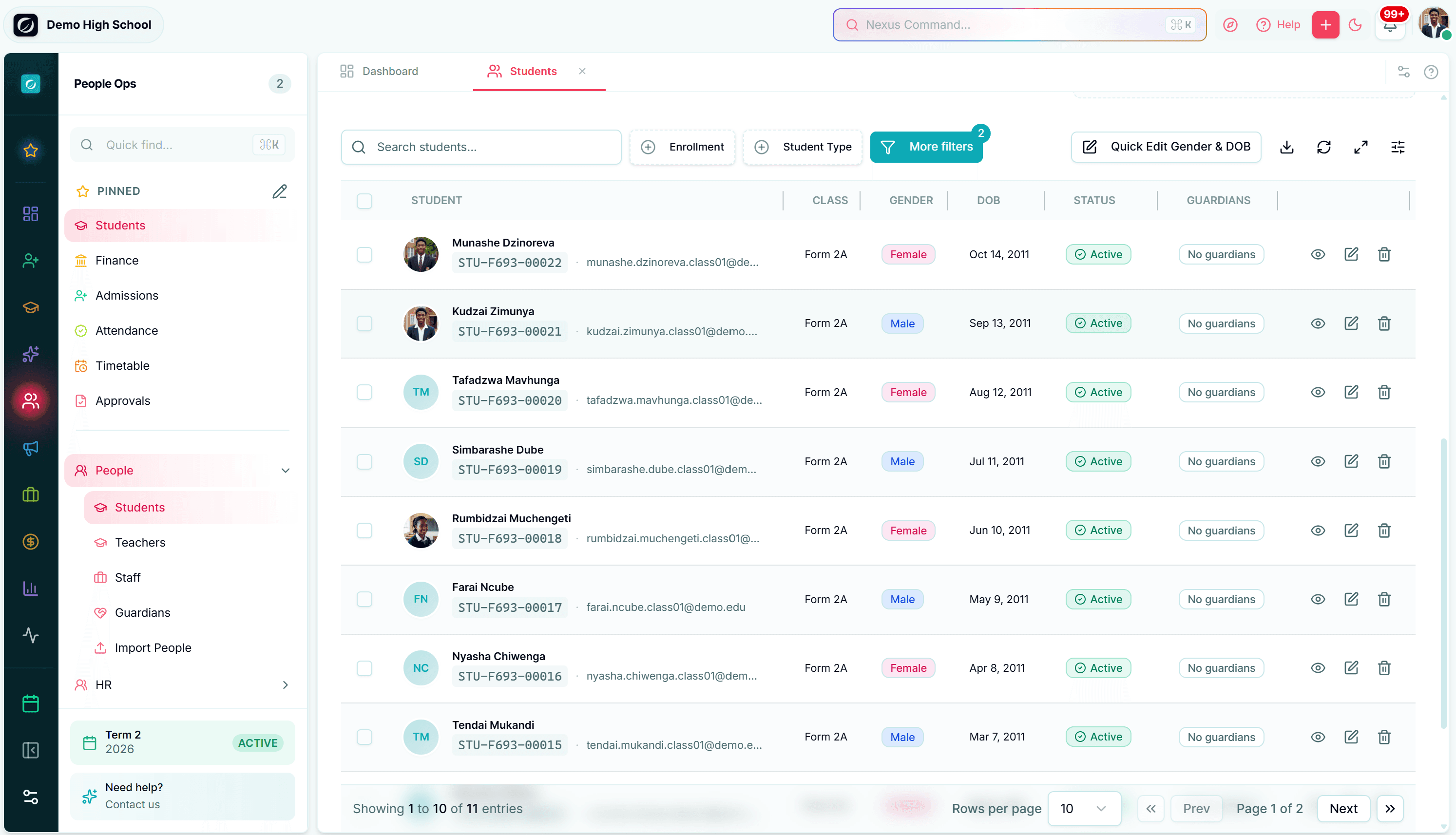Open finance dollar icon in left rail
The height and width of the screenshot is (835, 1456).
[x=30, y=541]
